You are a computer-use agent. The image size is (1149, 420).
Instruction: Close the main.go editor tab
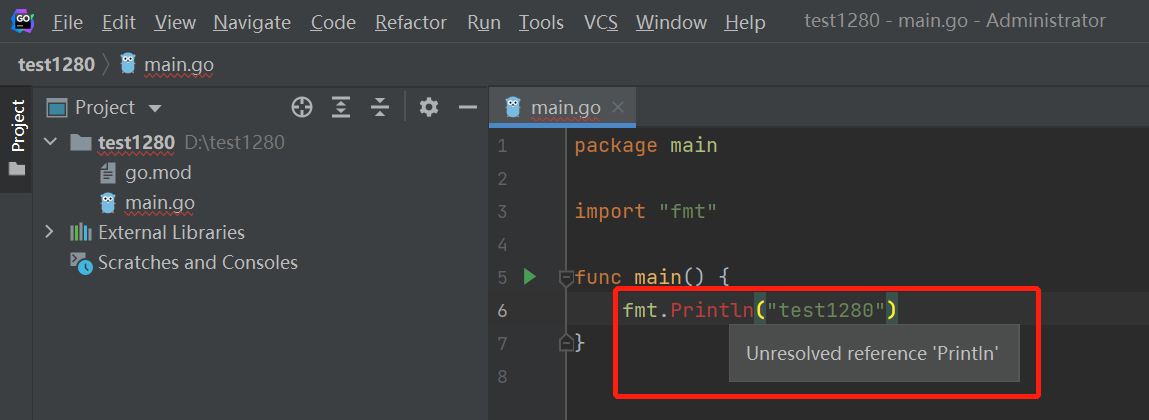click(x=618, y=108)
